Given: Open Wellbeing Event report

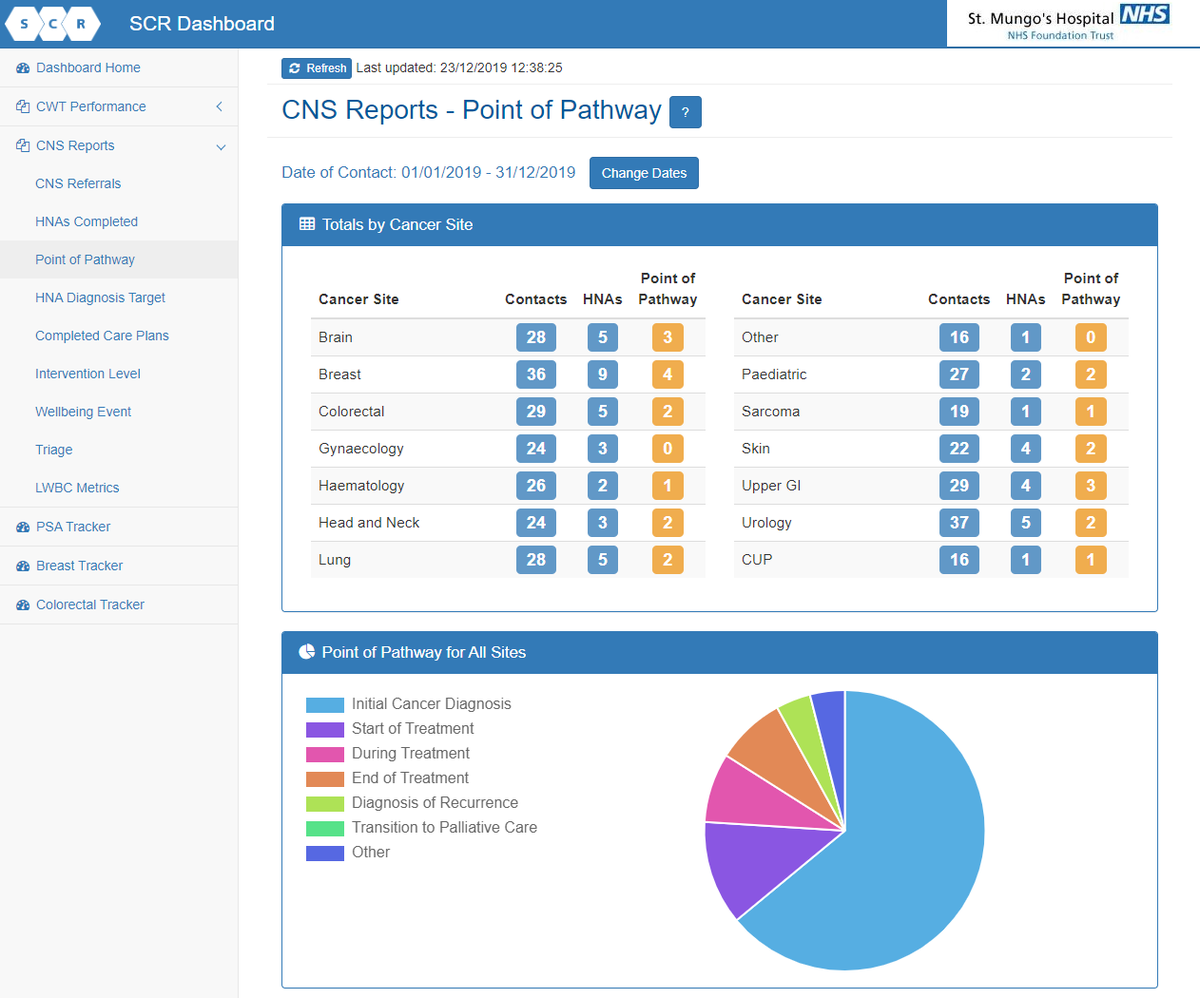Looking at the screenshot, I should click(83, 412).
